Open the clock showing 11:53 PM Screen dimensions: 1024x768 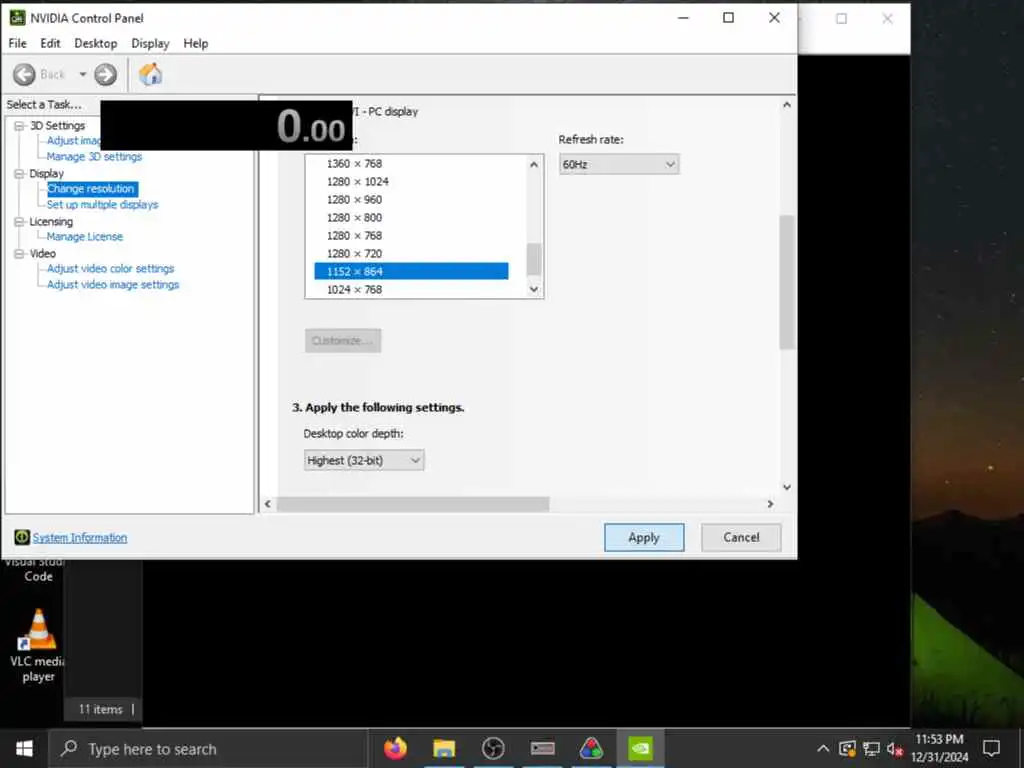pyautogui.click(x=940, y=748)
